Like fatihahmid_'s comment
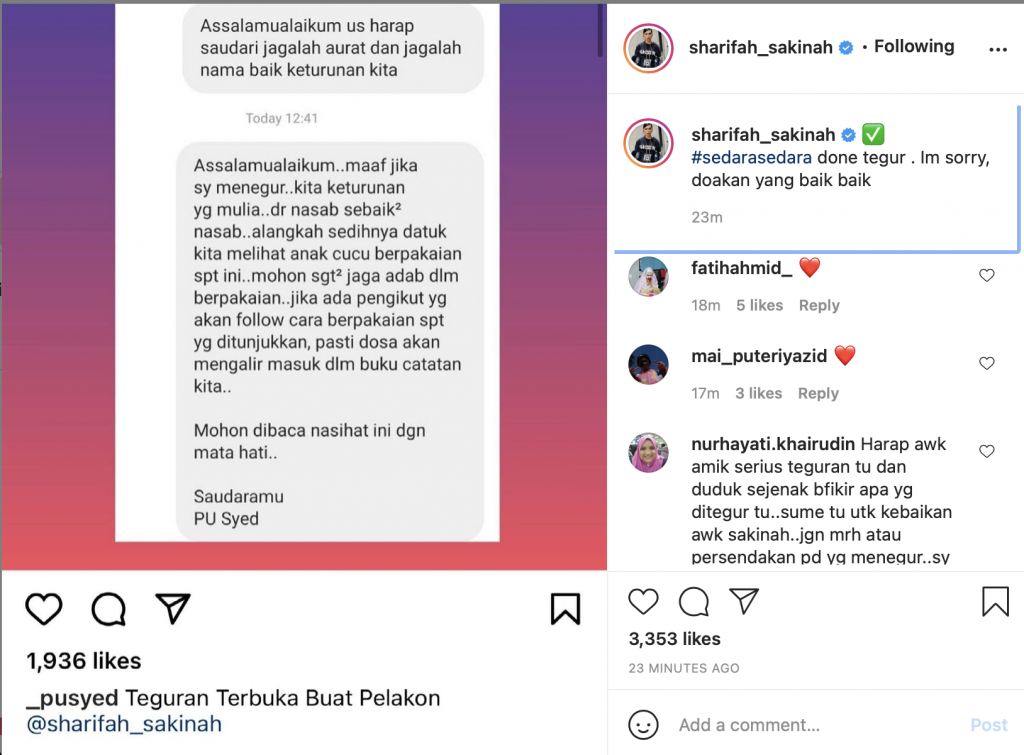The image size is (1024, 755). click(x=987, y=275)
